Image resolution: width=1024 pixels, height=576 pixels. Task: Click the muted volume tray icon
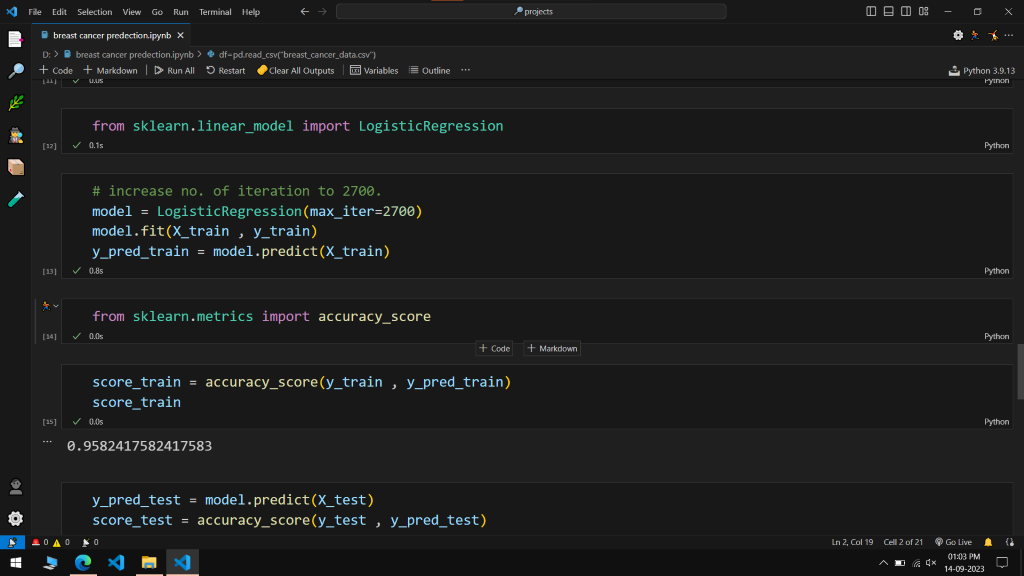coord(931,563)
